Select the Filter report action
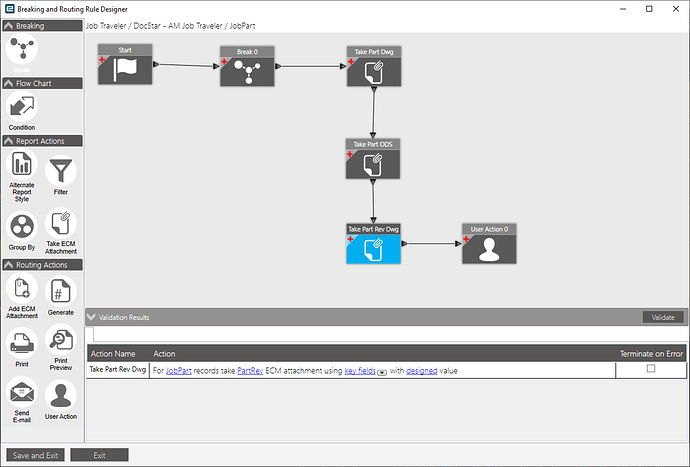 coord(61,171)
